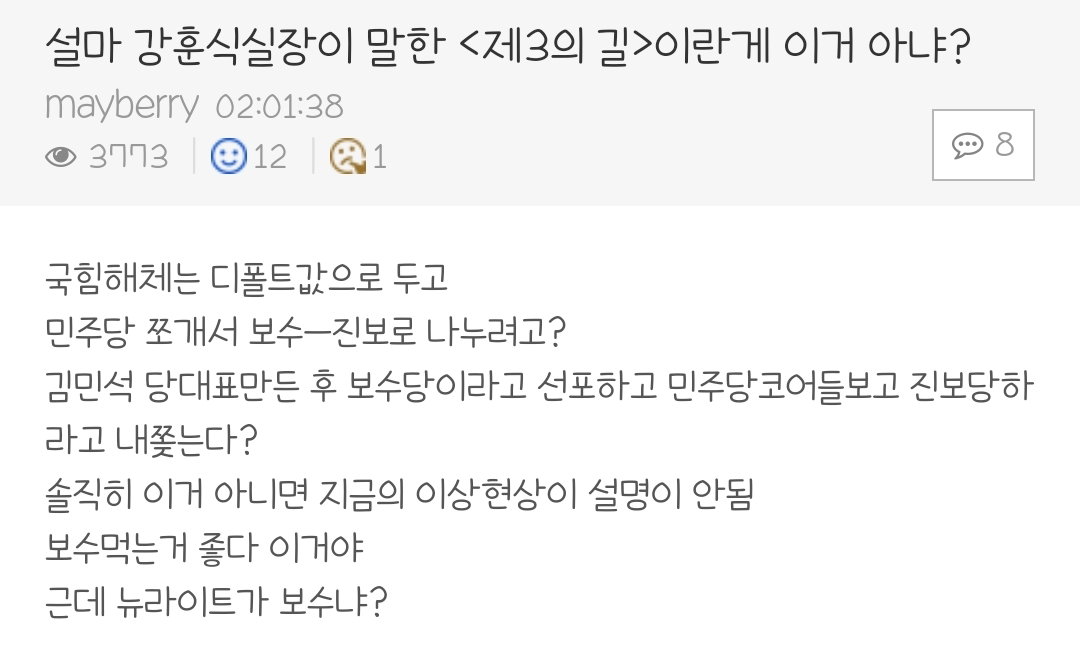Click the line 민주당 쪼개서 보수—진보로 나누려고?
Viewport: 1080px width, 655px height.
305,331
